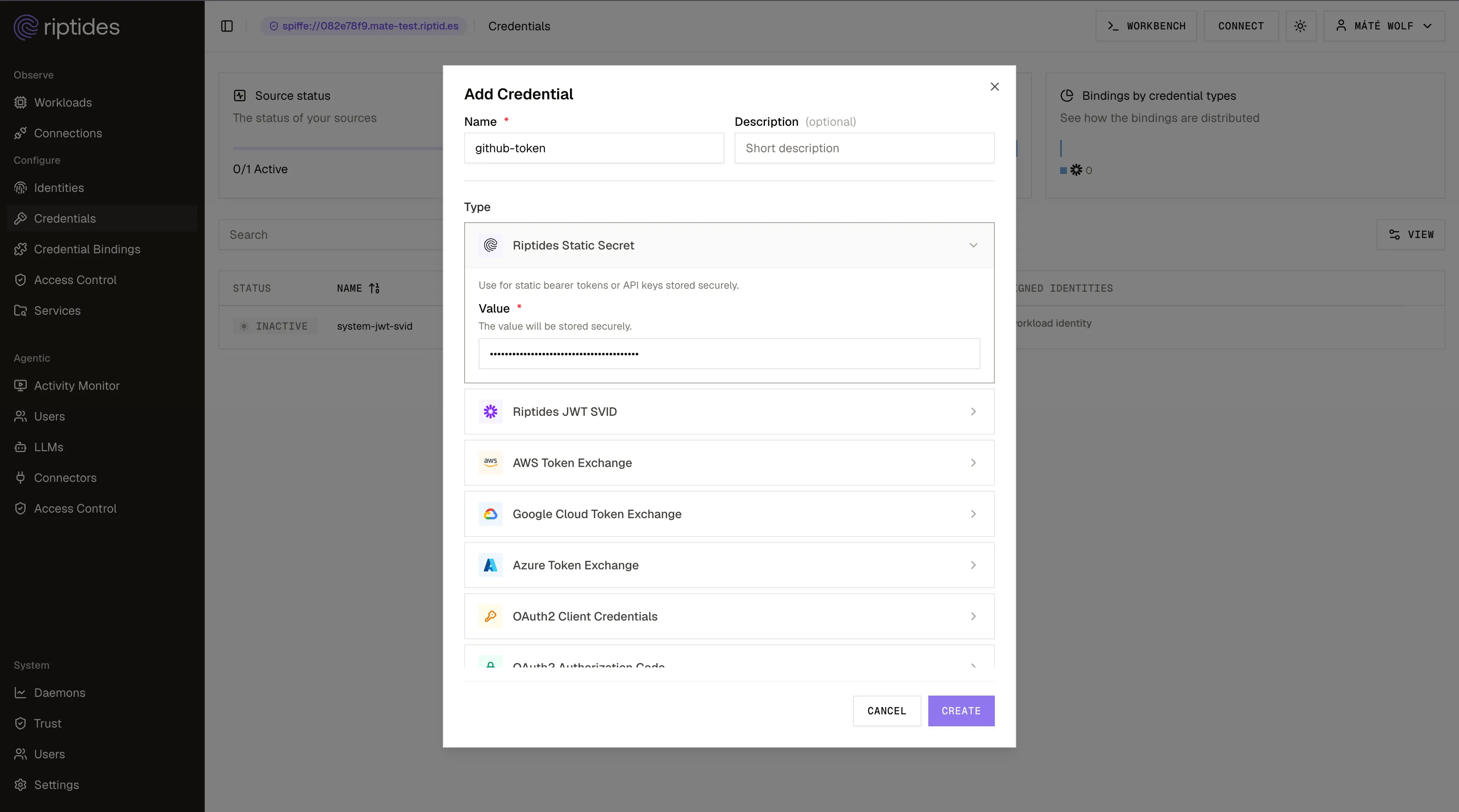Open Workloads in the sidebar
Screen dimensions: 1459x812
102,102
